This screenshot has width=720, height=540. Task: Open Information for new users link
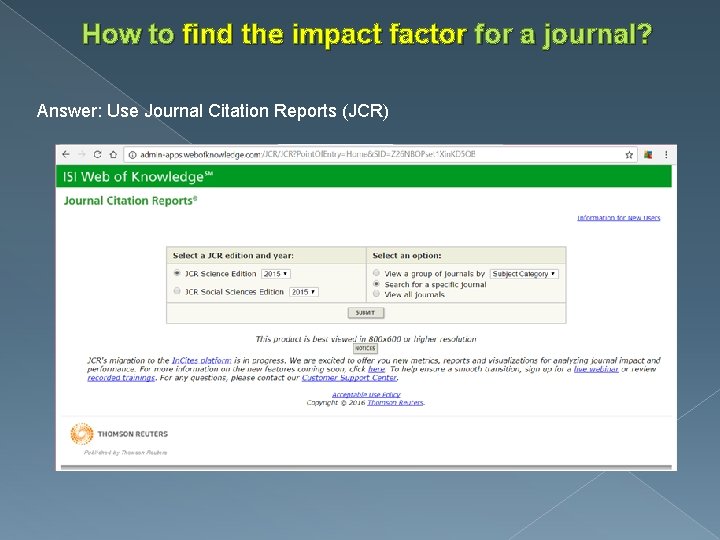619,218
